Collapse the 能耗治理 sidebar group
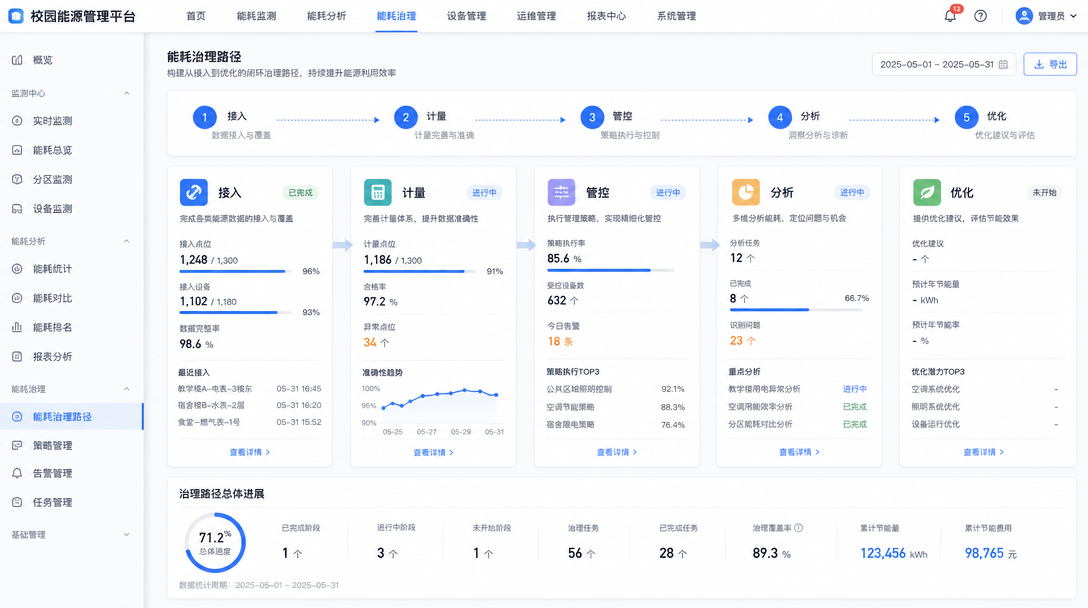The height and width of the screenshot is (608, 1088). coord(126,389)
